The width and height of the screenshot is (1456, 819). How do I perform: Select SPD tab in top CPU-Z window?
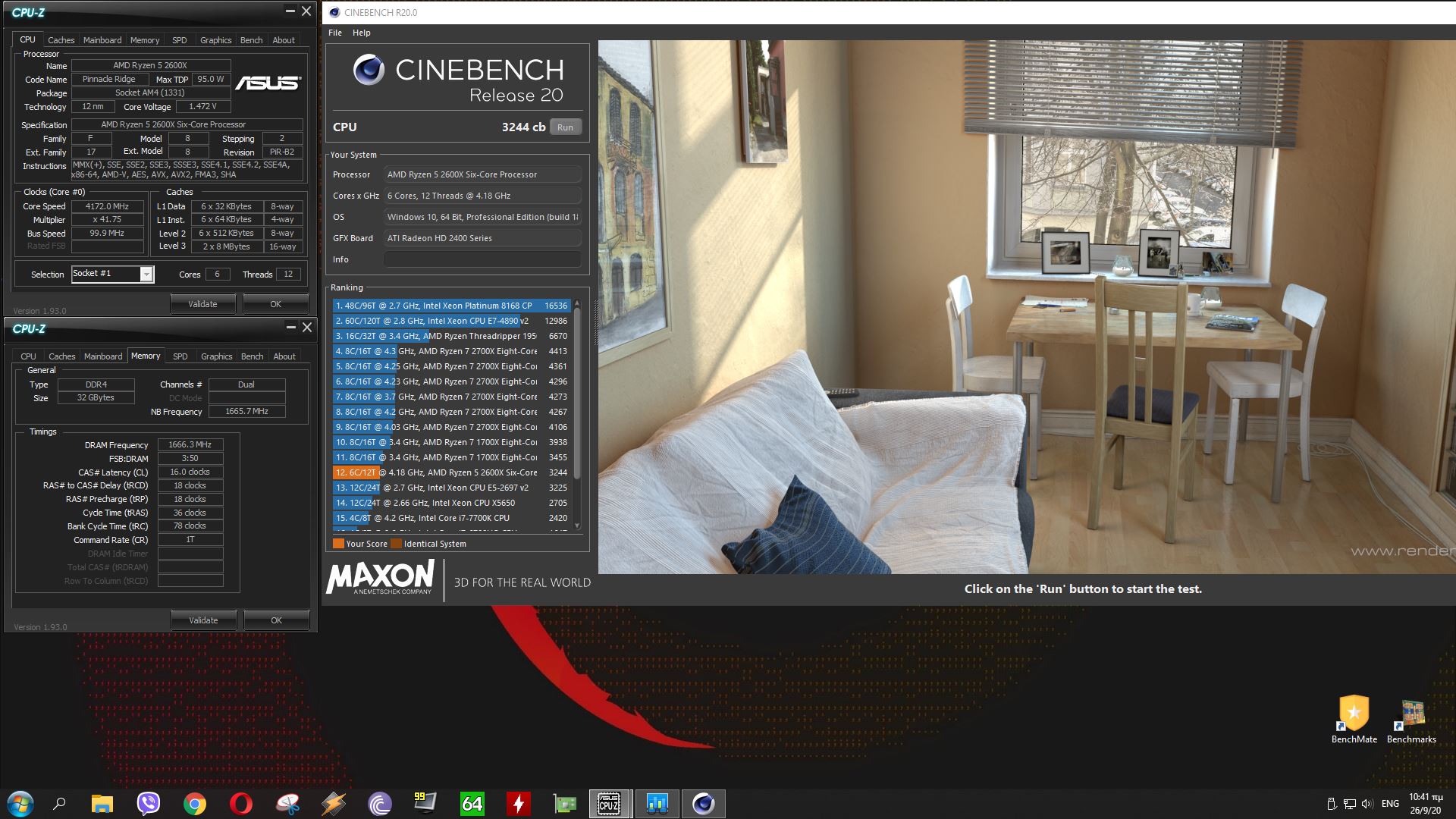(x=180, y=40)
